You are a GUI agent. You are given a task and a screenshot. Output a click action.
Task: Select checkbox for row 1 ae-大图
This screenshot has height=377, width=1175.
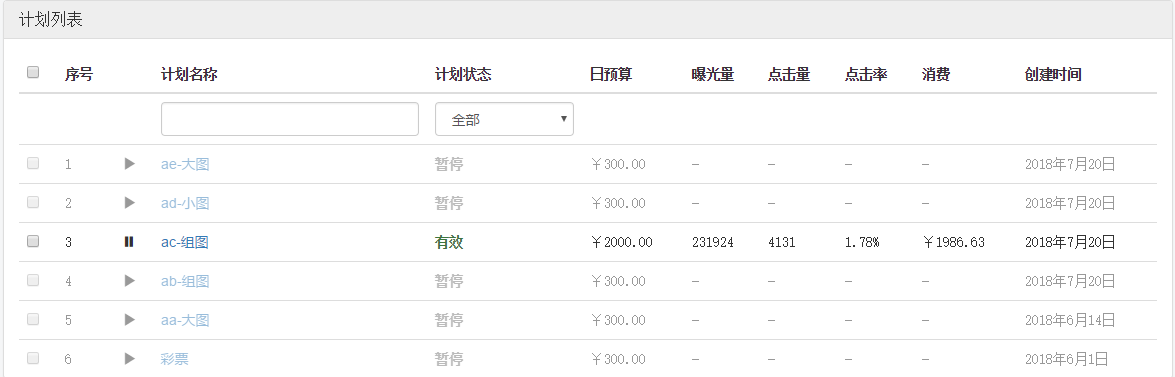pyautogui.click(x=33, y=163)
